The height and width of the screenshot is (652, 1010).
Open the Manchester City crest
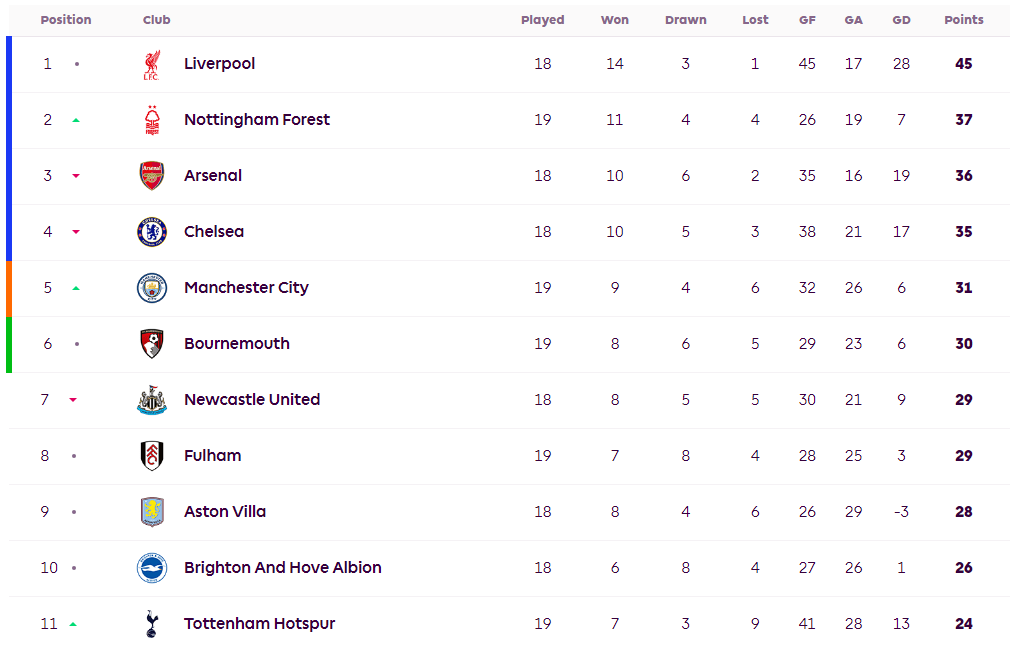point(152,288)
